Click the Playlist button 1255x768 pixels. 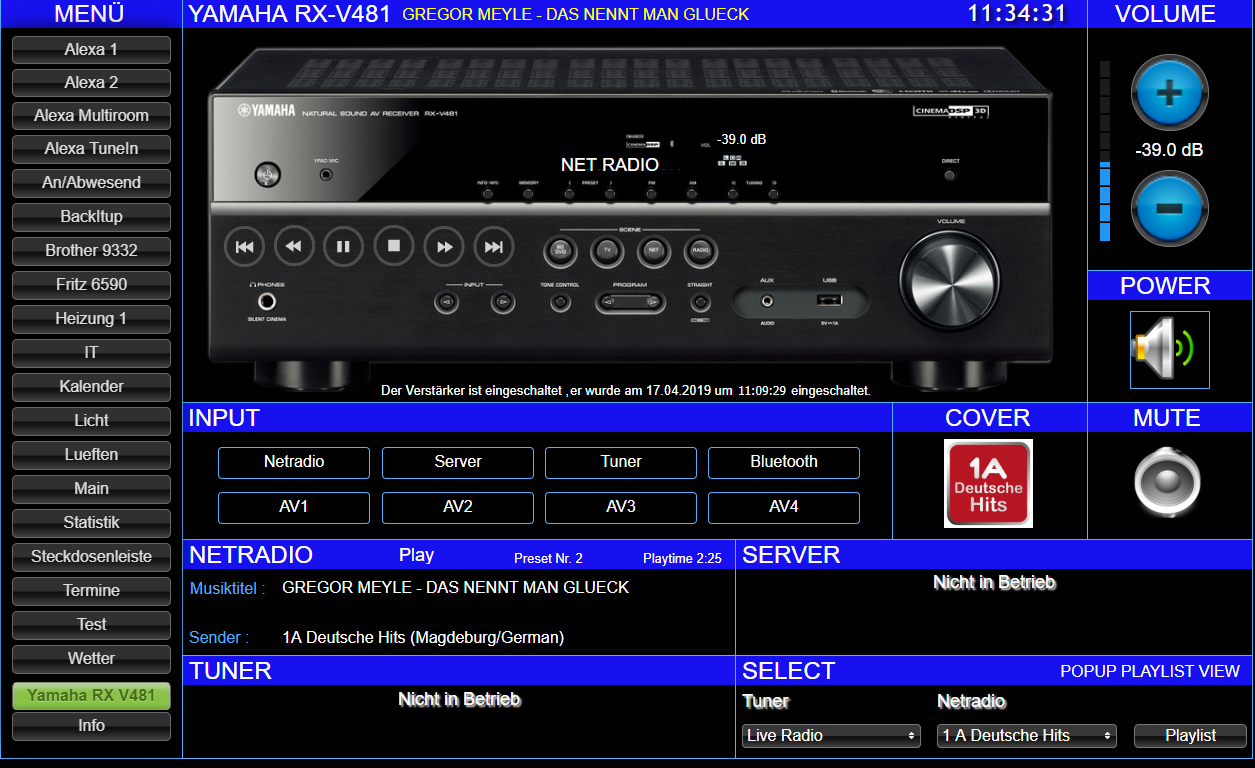click(x=1190, y=735)
